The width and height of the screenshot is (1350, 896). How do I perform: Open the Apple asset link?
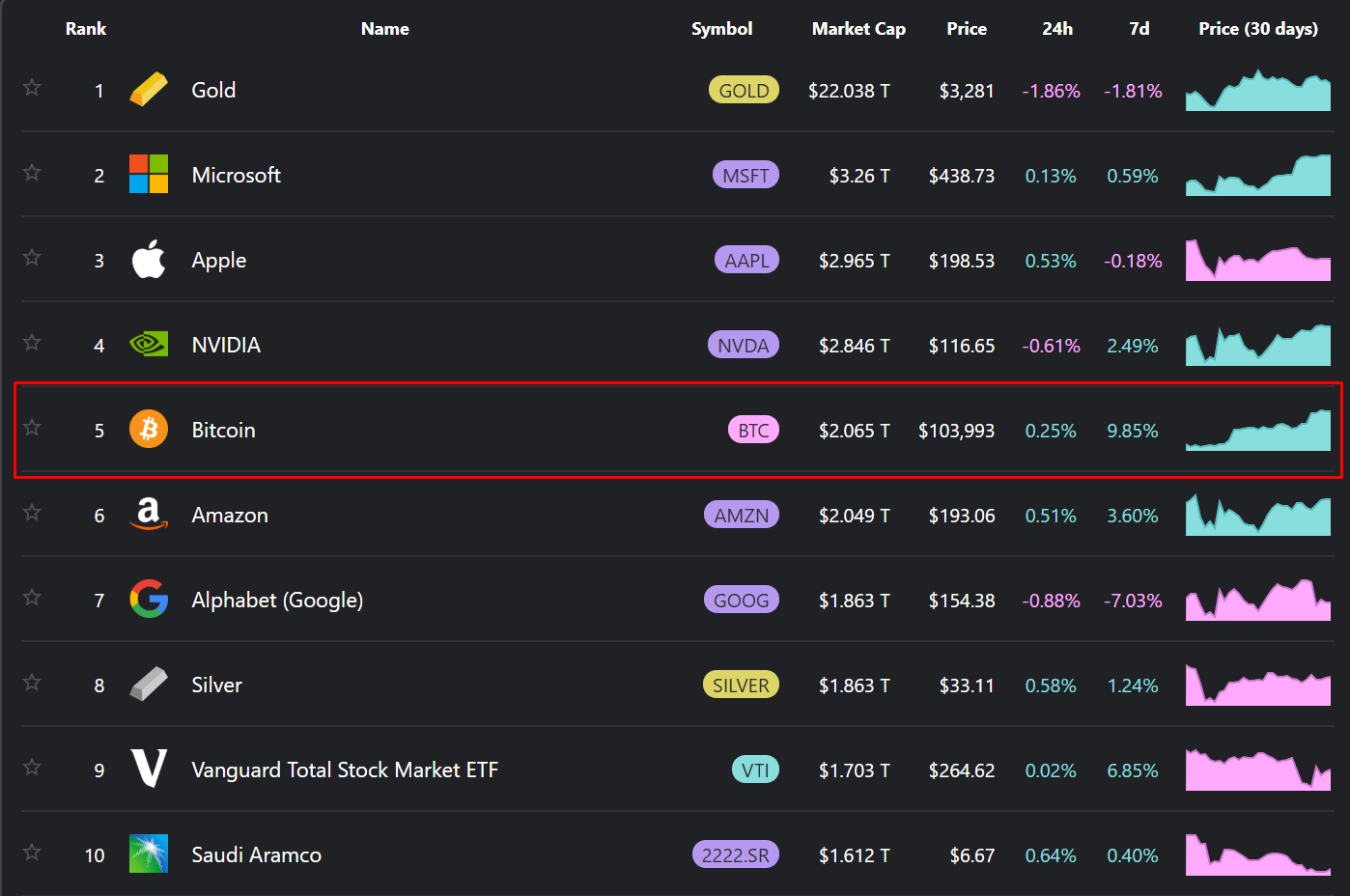coord(218,261)
